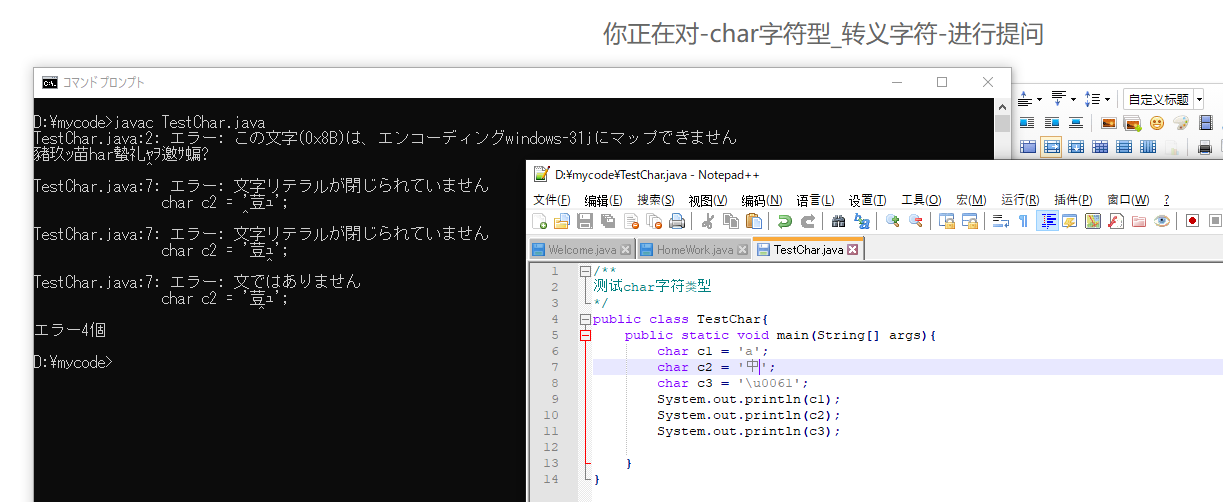1223x502 pixels.
Task: Open 文件(F) menu in Notepad++
Action: [x=552, y=200]
